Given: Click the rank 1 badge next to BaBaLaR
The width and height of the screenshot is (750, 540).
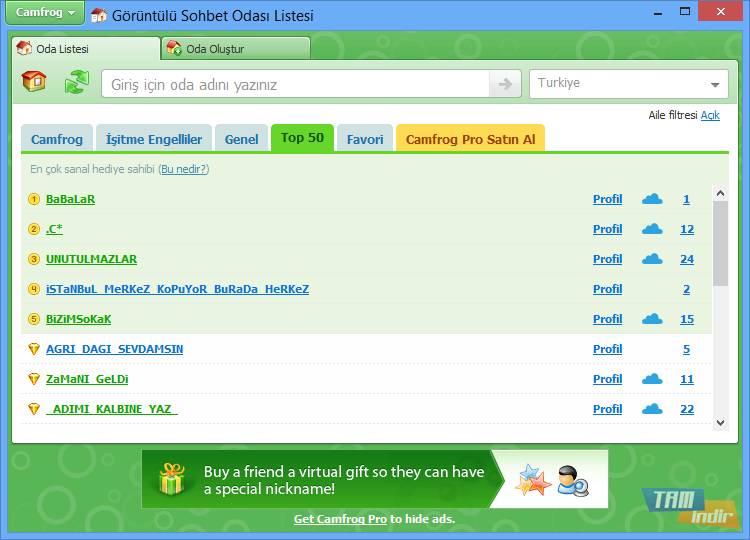Looking at the screenshot, I should (x=34, y=199).
